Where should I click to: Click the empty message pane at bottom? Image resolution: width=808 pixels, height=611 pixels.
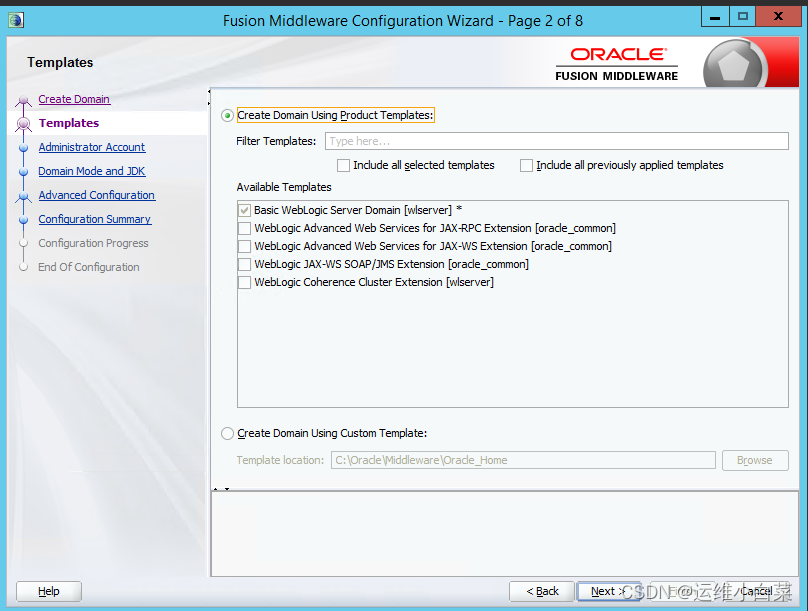(505, 534)
